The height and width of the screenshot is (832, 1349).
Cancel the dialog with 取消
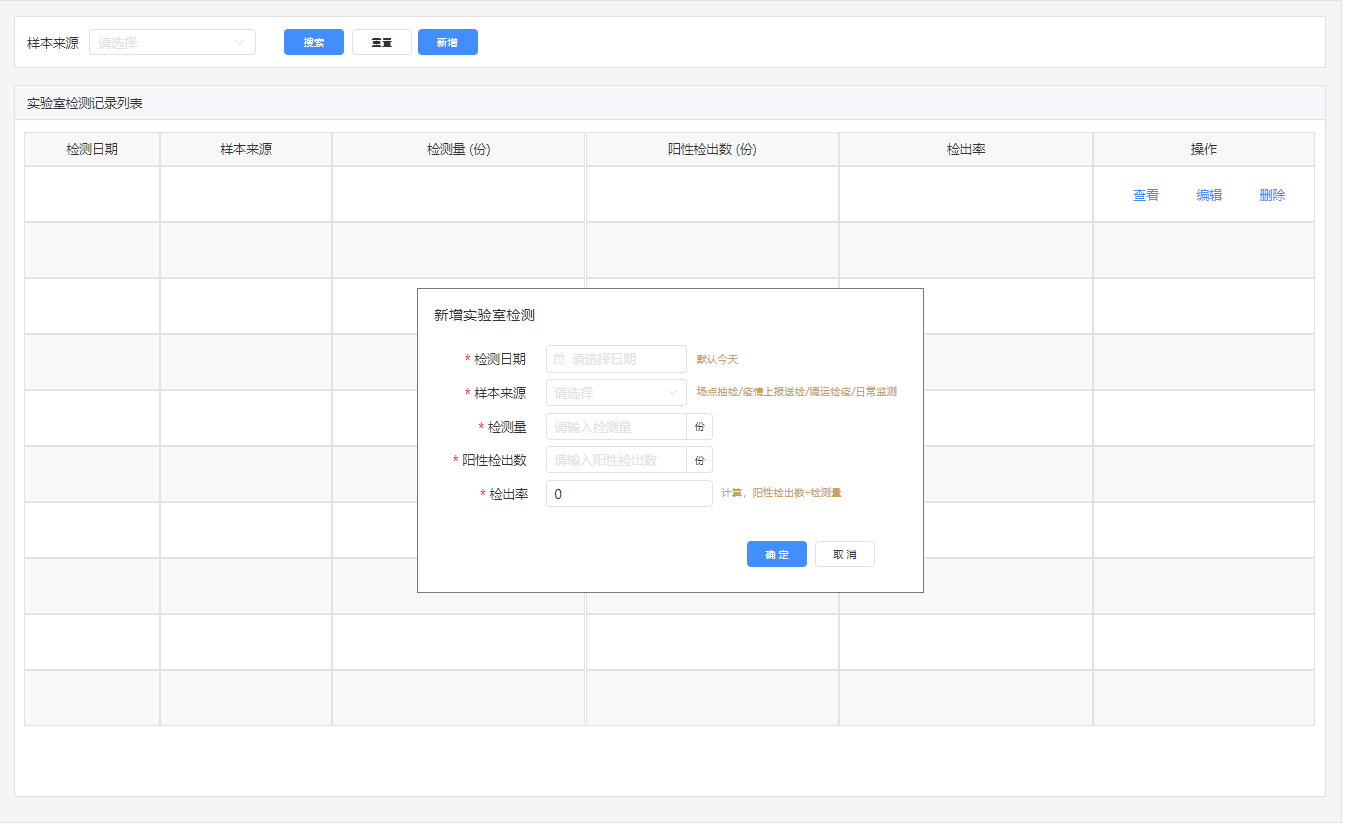[x=845, y=554]
